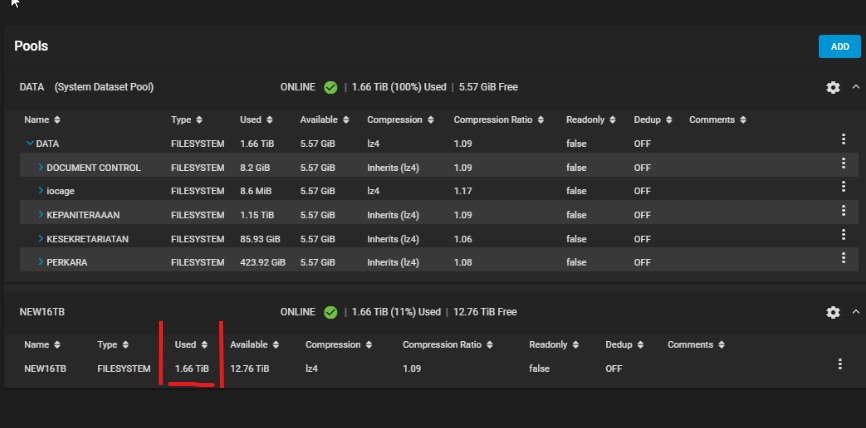Viewport: 866px width, 428px height.
Task: Expand the PERKARA dataset
Action: (x=41, y=263)
